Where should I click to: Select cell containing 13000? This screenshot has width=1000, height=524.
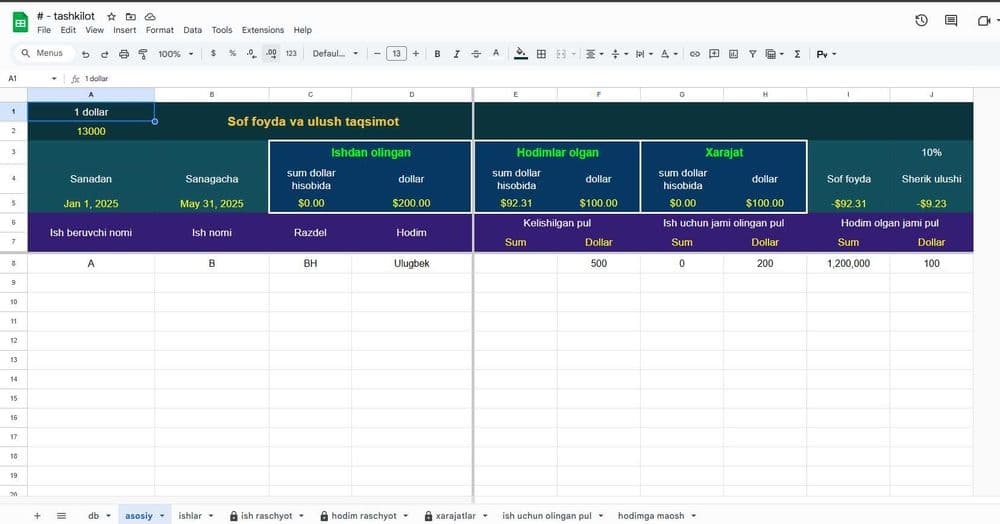point(91,131)
